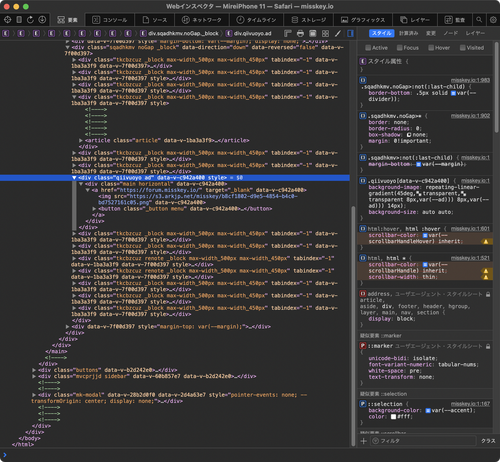Enable the Hover pseudo-class checkbox
The image size is (500, 462).
click(431, 48)
